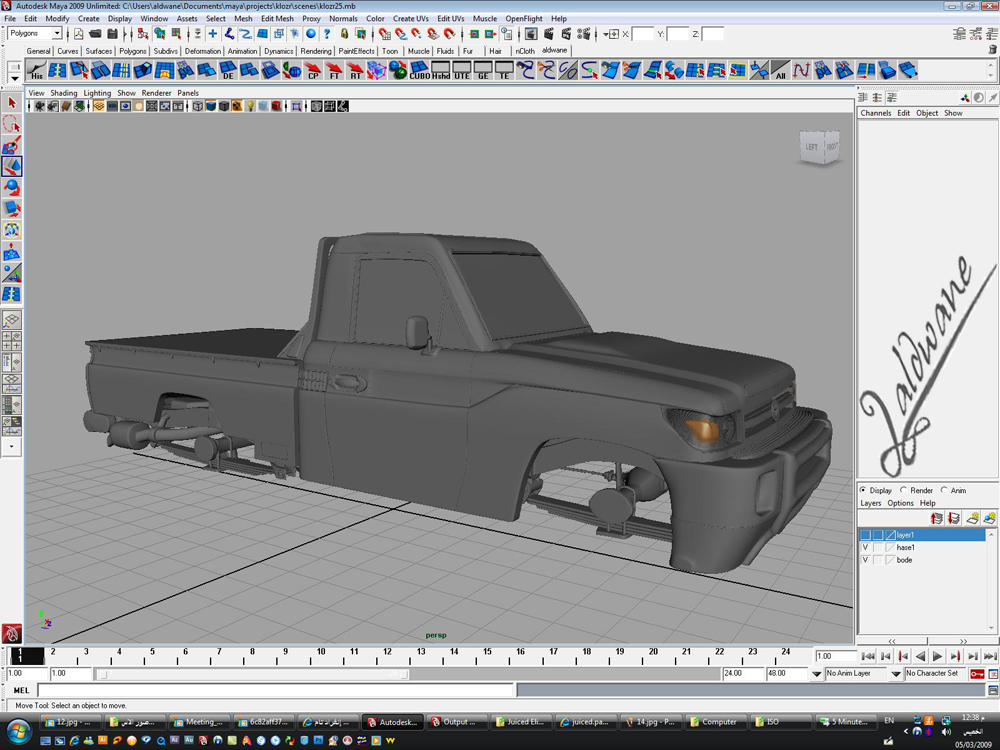
Task: Open the shelf options arrow menu
Action: [14, 78]
